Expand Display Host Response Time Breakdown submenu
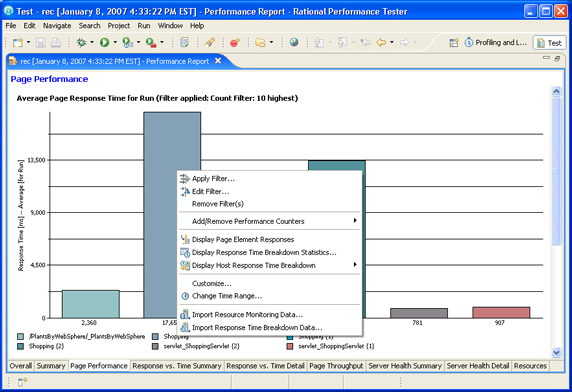572x392 pixels. click(x=270, y=265)
